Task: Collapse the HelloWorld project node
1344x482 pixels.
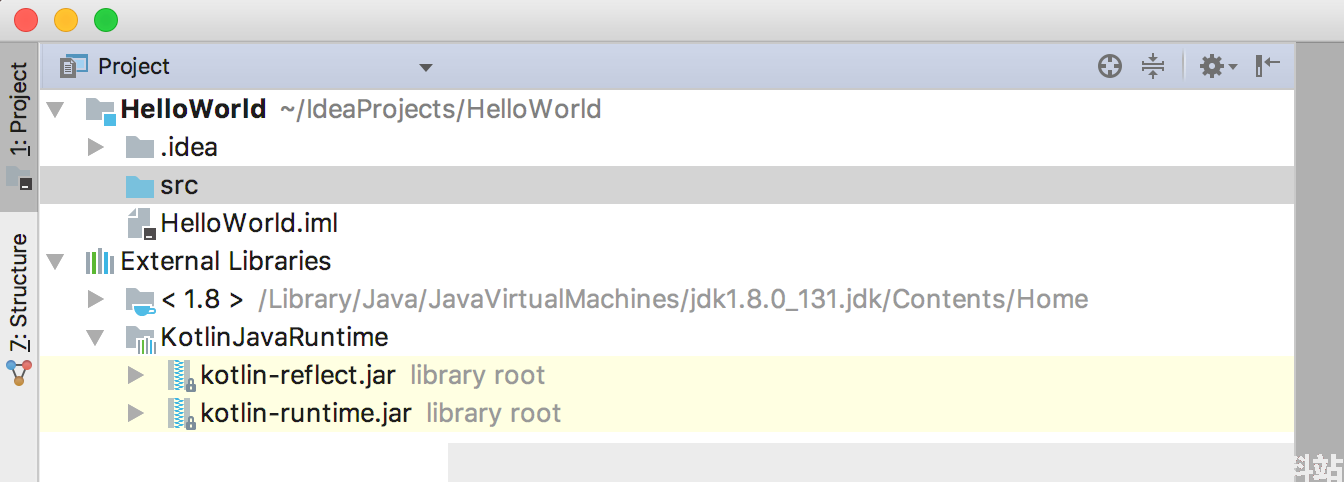Action: click(x=56, y=109)
